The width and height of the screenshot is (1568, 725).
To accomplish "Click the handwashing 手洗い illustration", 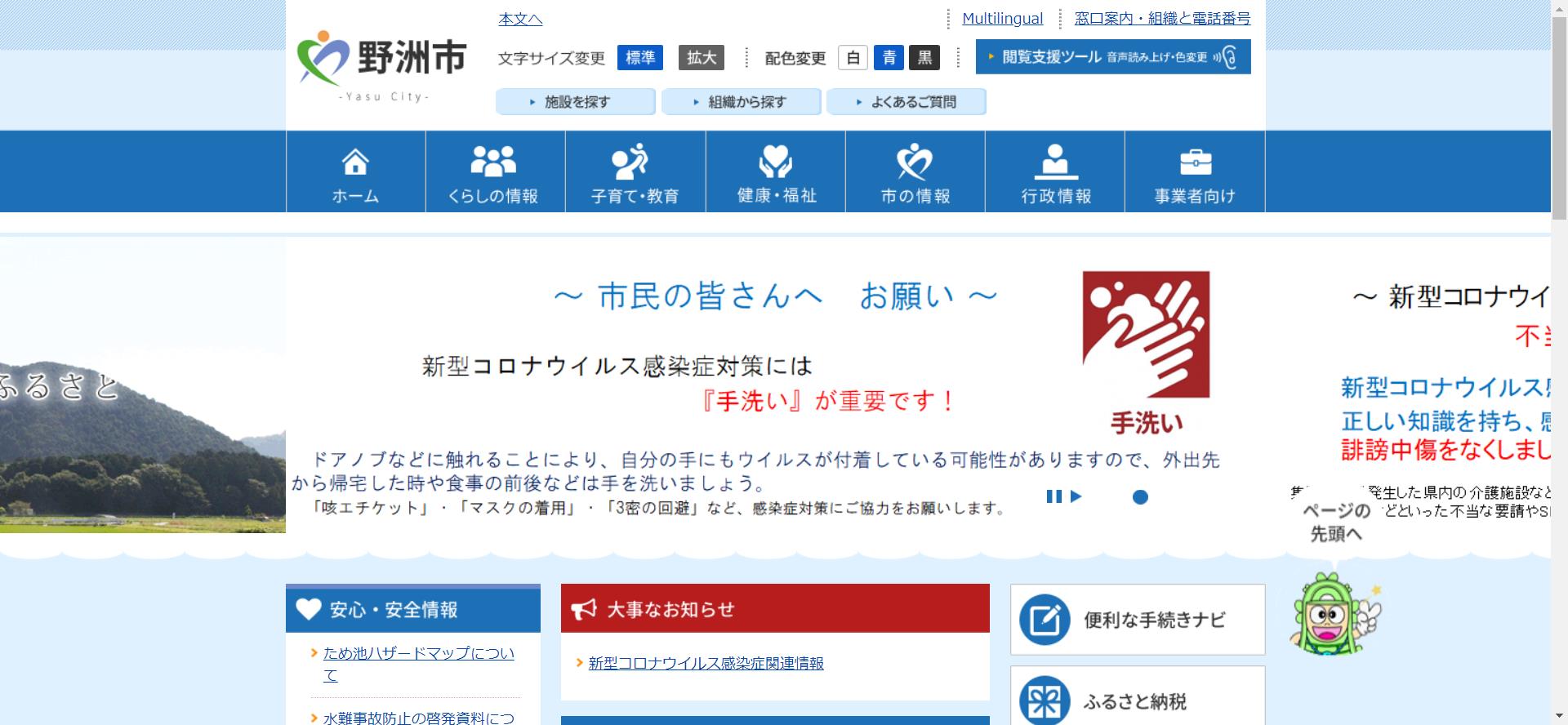I will [x=1146, y=353].
